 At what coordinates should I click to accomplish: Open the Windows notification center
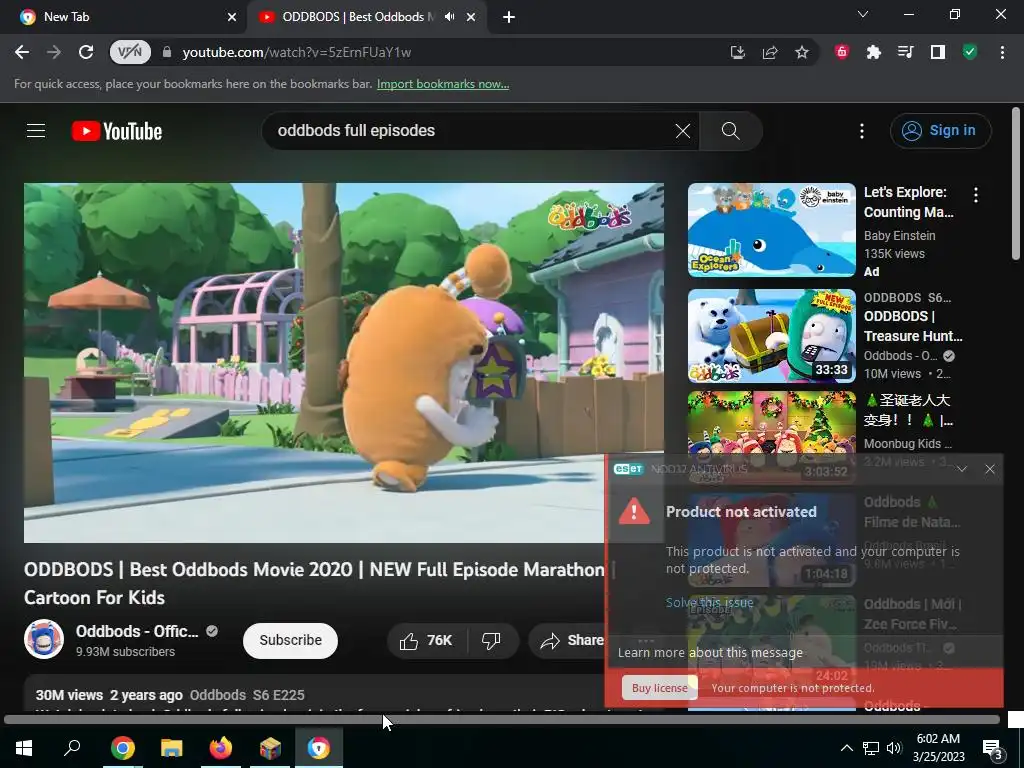[x=993, y=749]
